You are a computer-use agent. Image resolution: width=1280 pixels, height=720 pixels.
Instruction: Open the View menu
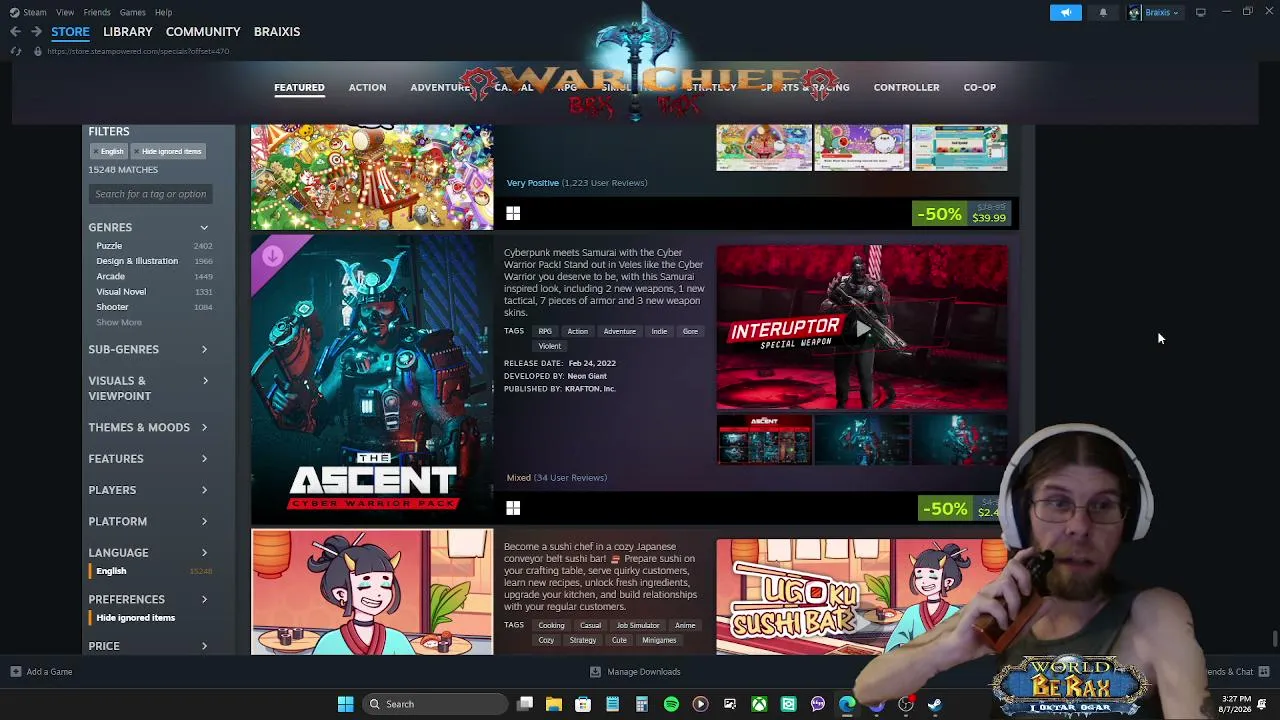(65, 12)
